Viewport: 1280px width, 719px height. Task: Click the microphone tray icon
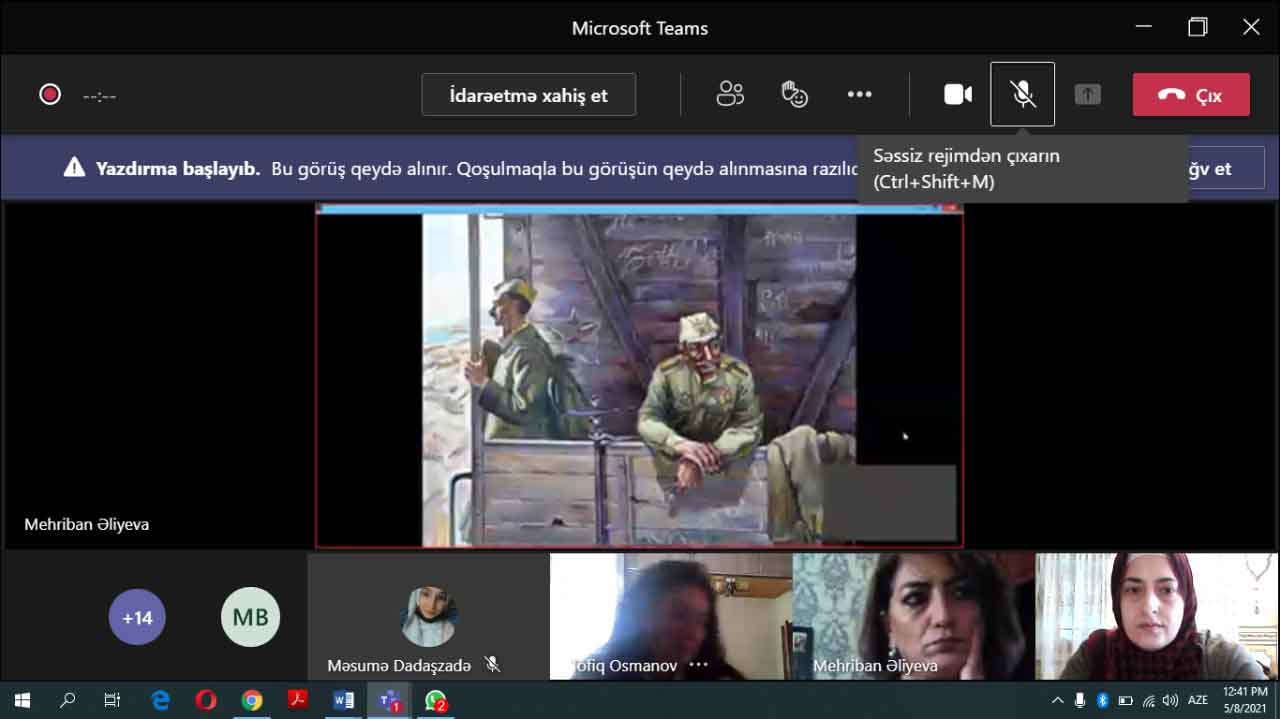1080,700
